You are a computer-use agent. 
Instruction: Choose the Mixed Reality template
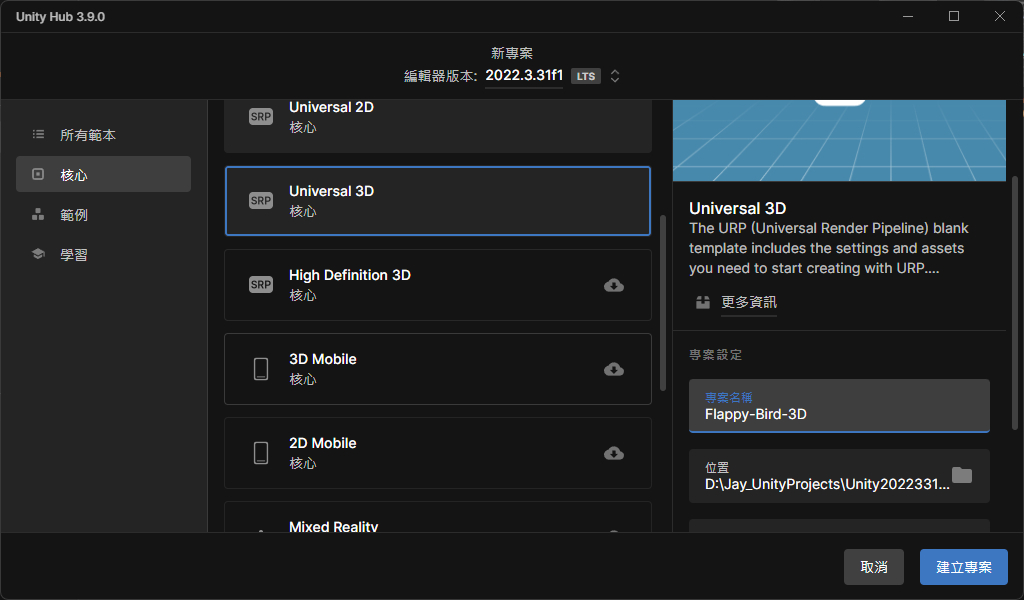[438, 517]
